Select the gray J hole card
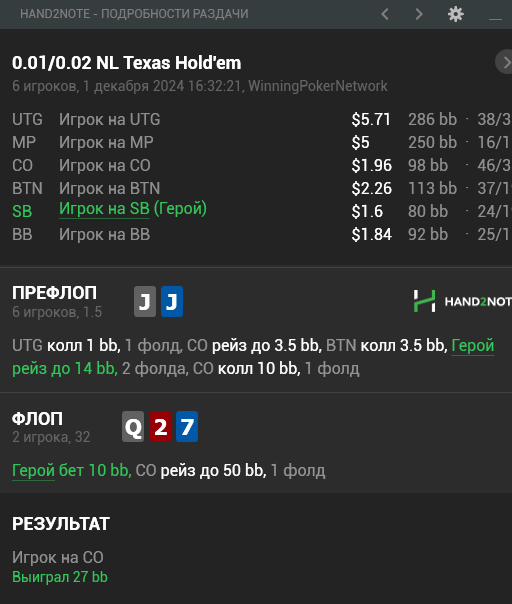The width and height of the screenshot is (512, 604). click(145, 301)
